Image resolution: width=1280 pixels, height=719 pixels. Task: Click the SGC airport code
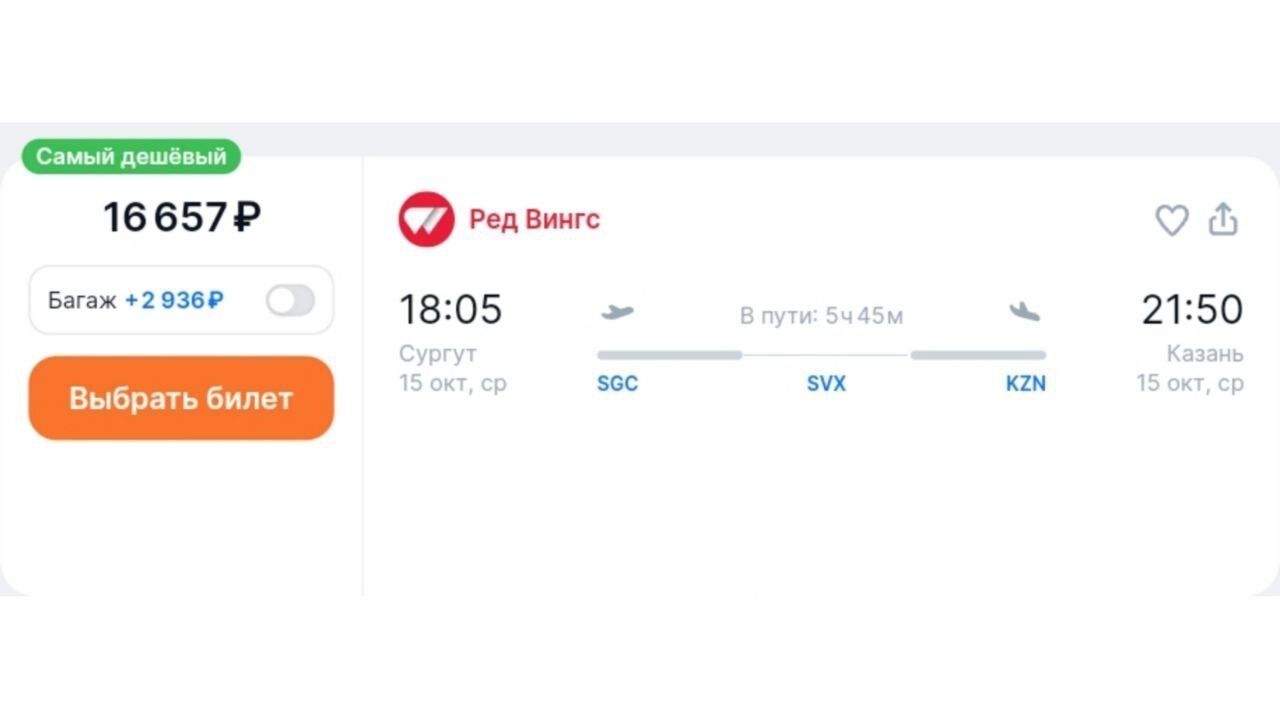point(617,384)
